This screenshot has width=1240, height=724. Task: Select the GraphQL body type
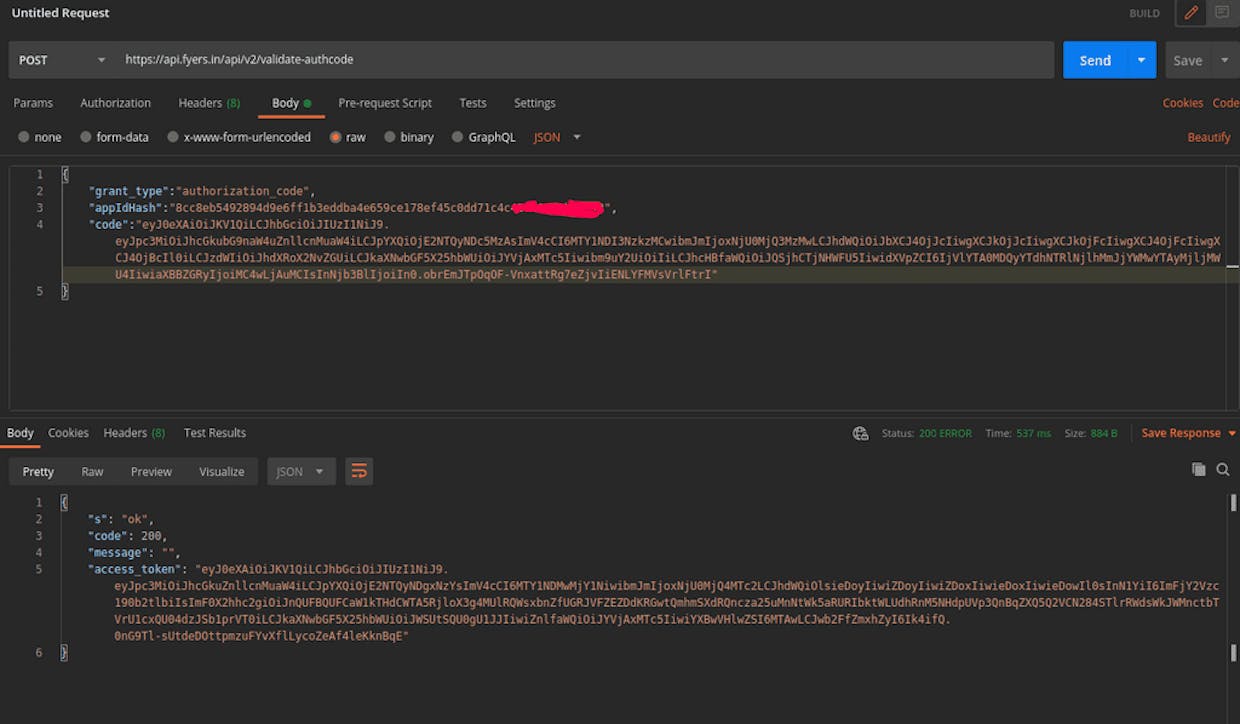(484, 137)
